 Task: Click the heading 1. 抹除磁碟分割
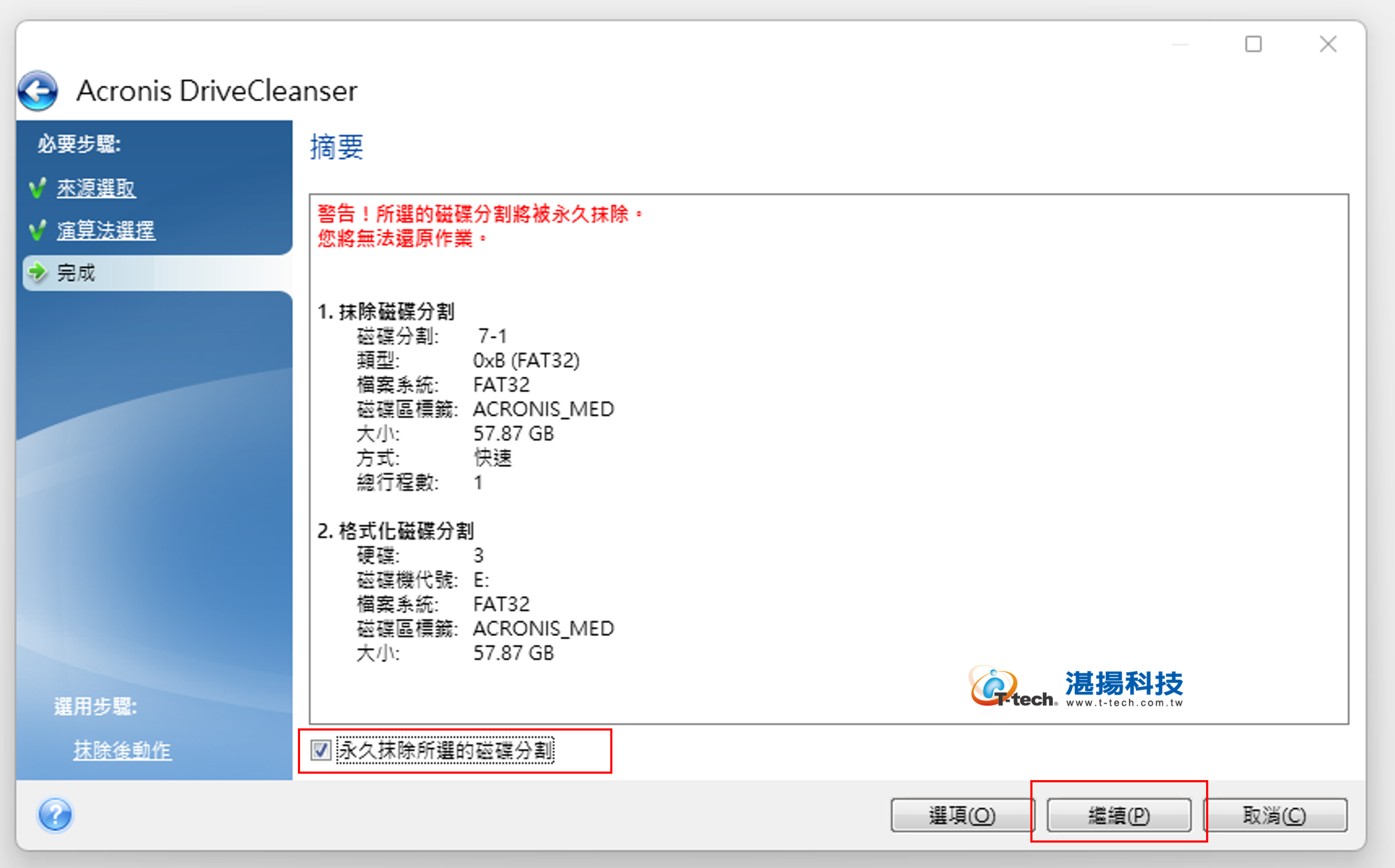point(386,311)
